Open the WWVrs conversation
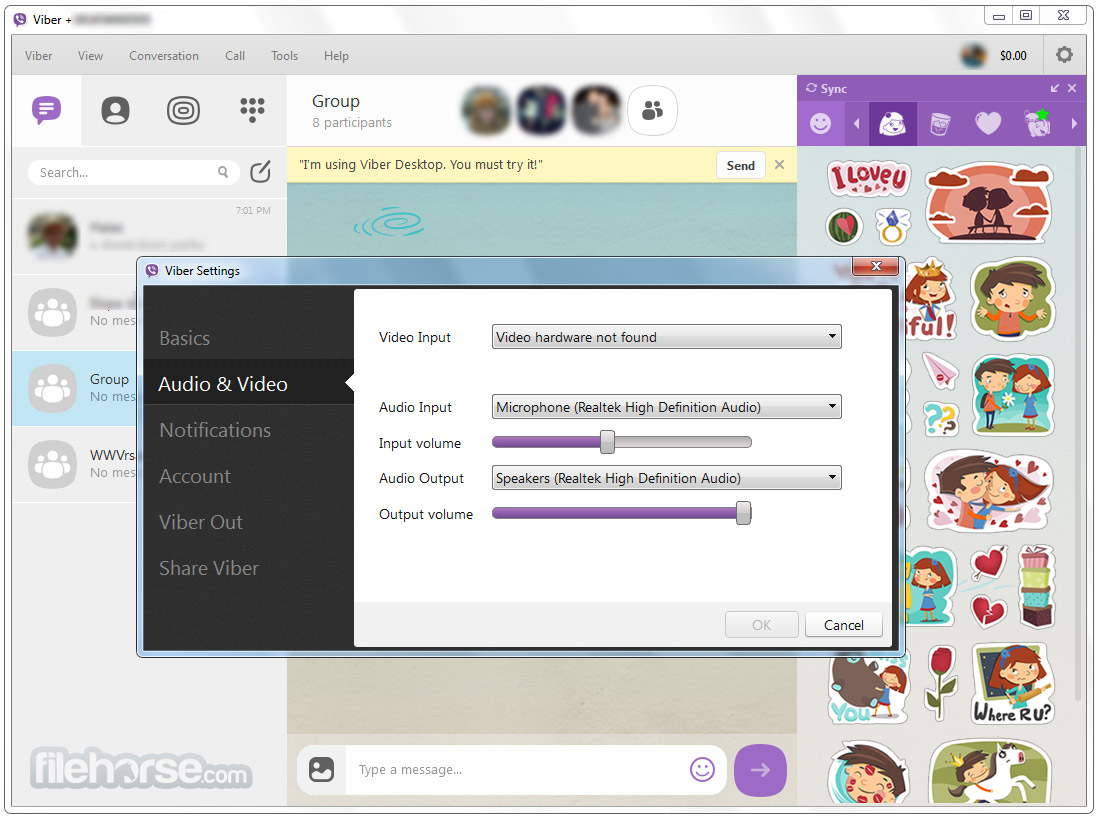The width and height of the screenshot is (1098, 819). pyautogui.click(x=76, y=464)
